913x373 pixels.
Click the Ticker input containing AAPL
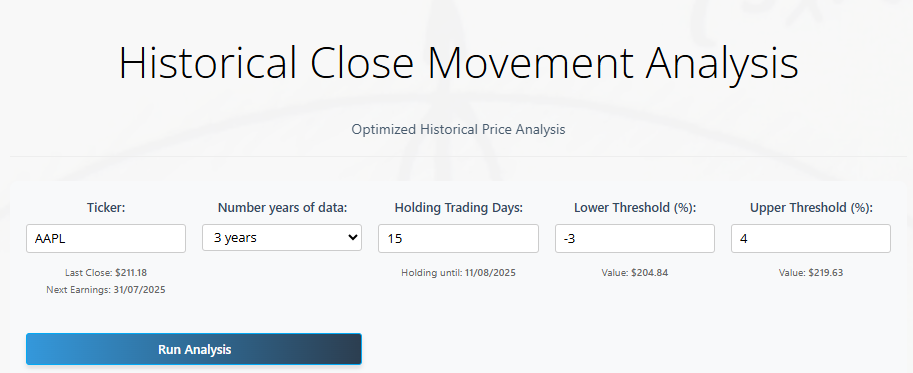point(106,239)
